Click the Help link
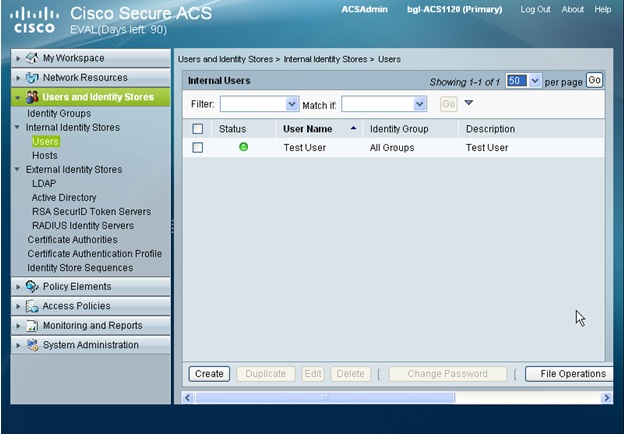This screenshot has height=434, width=624. (603, 10)
